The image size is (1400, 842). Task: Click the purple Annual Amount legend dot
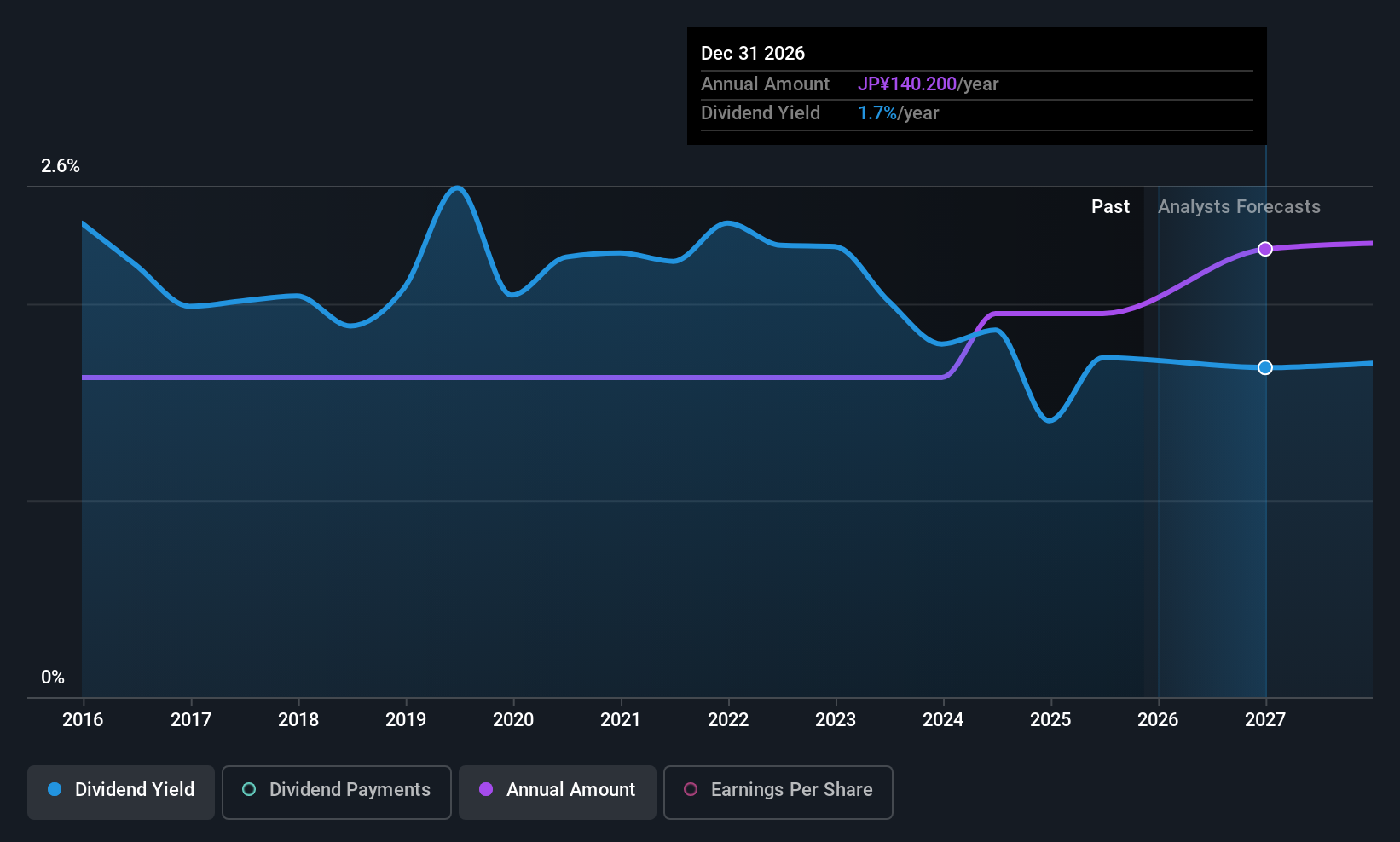[x=486, y=790]
